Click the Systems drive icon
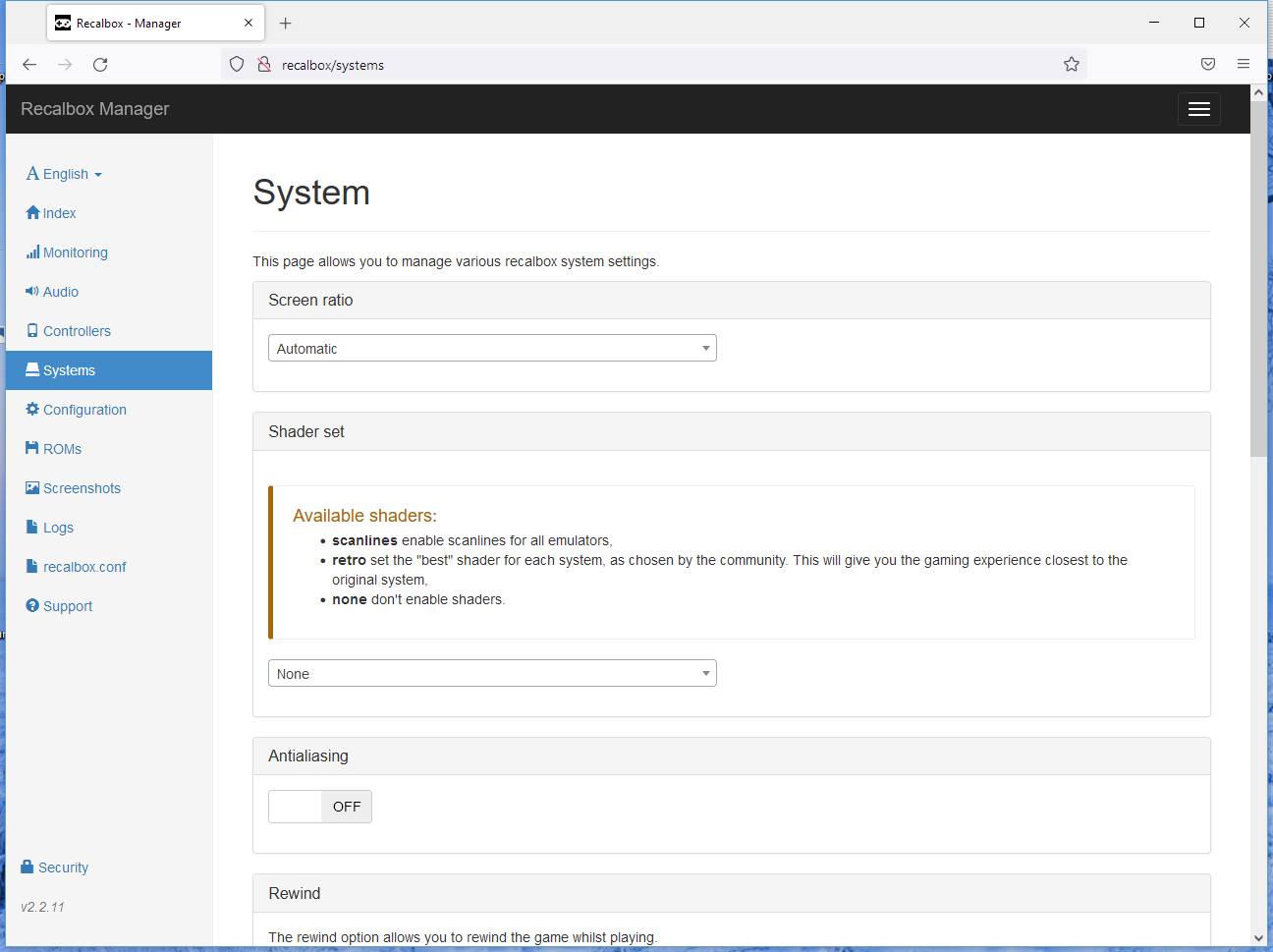 tap(32, 370)
